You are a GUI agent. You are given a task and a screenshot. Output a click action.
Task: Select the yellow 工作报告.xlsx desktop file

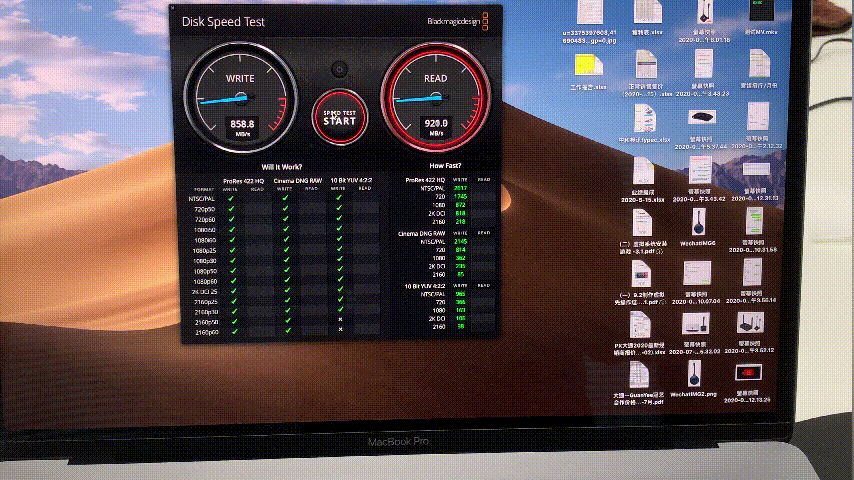coord(588,72)
